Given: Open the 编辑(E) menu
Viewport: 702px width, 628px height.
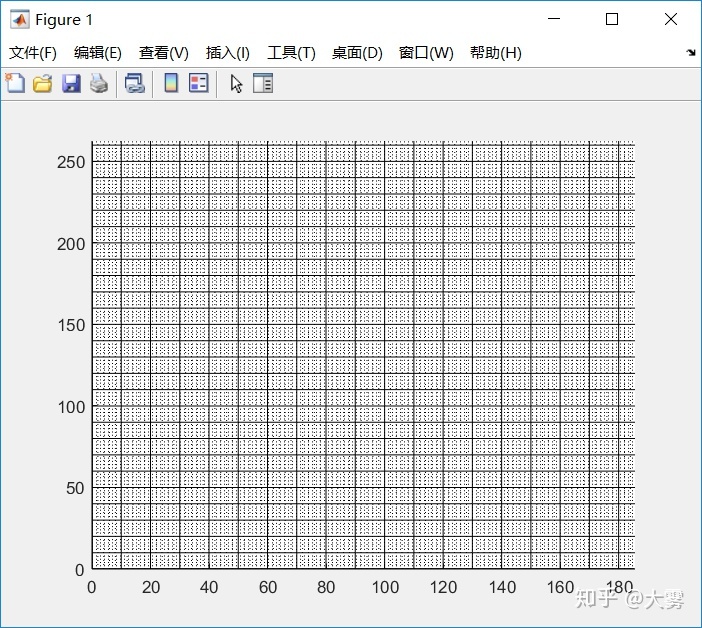Looking at the screenshot, I should tap(98, 53).
